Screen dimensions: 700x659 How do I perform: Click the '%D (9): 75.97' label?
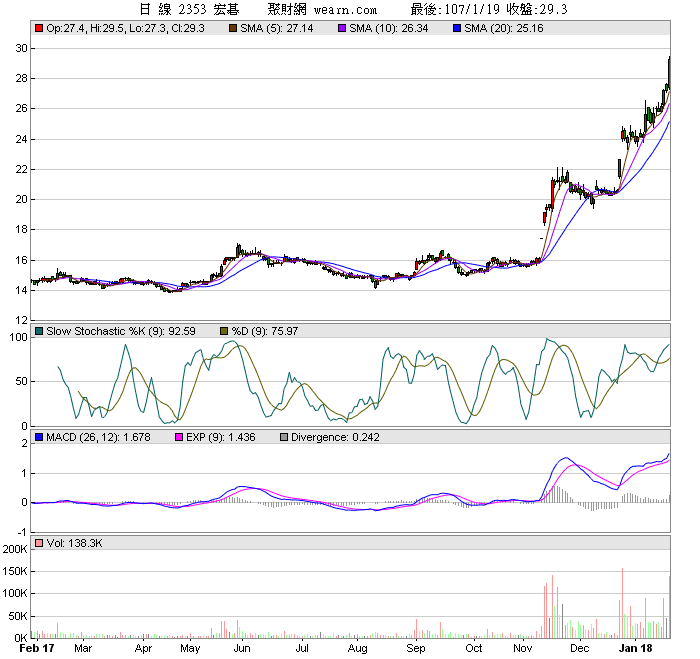[265, 331]
